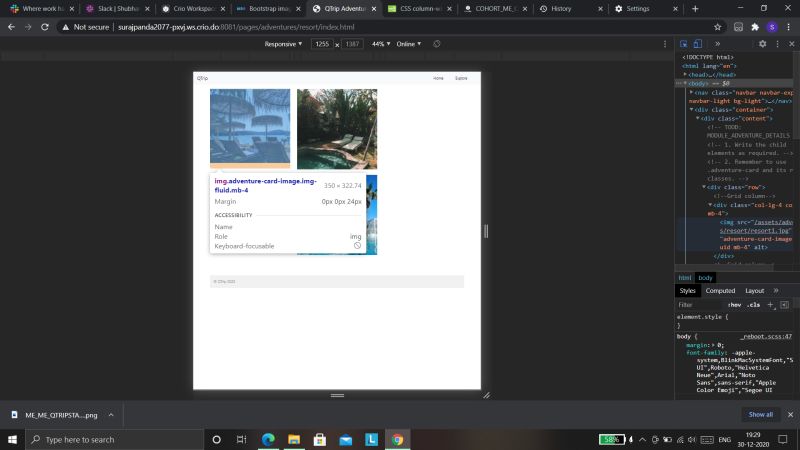Go back to the previous page
The width and height of the screenshot is (800, 450).
[x=11, y=27]
